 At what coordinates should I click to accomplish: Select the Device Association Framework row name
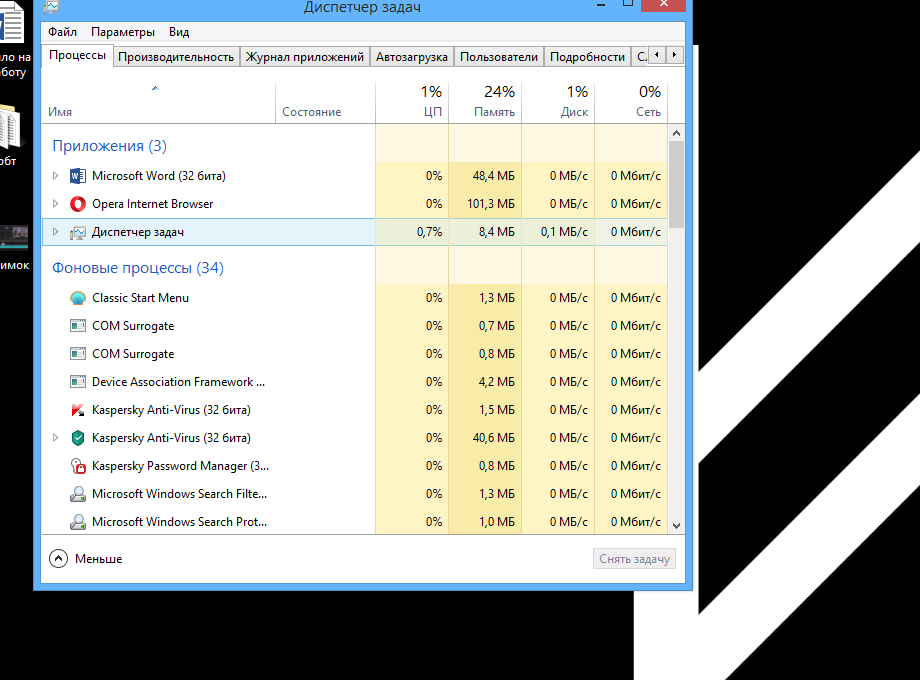pyautogui.click(x=178, y=382)
